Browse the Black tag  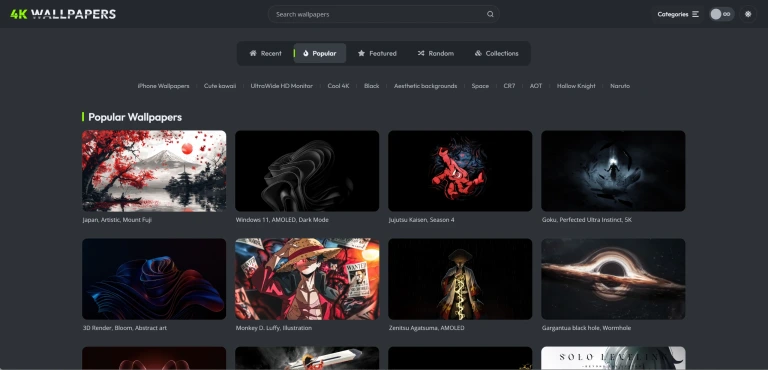pos(371,86)
